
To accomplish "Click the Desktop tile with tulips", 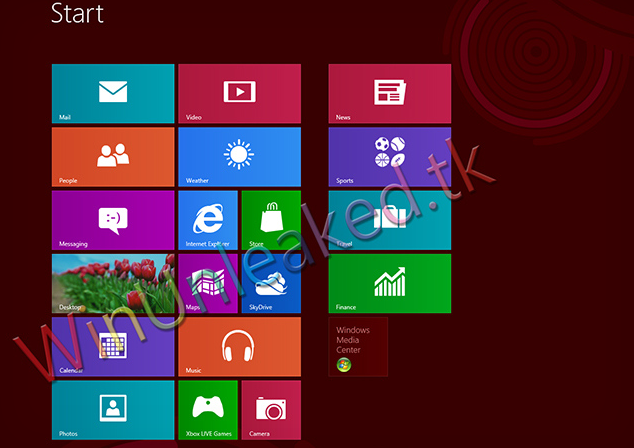I will point(112,283).
